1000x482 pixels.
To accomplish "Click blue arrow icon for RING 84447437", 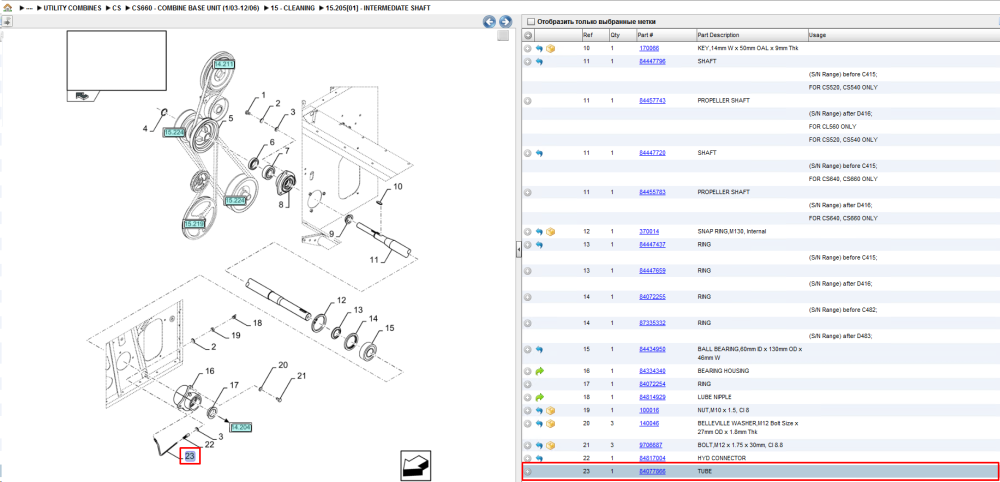I will pyautogui.click(x=539, y=245).
